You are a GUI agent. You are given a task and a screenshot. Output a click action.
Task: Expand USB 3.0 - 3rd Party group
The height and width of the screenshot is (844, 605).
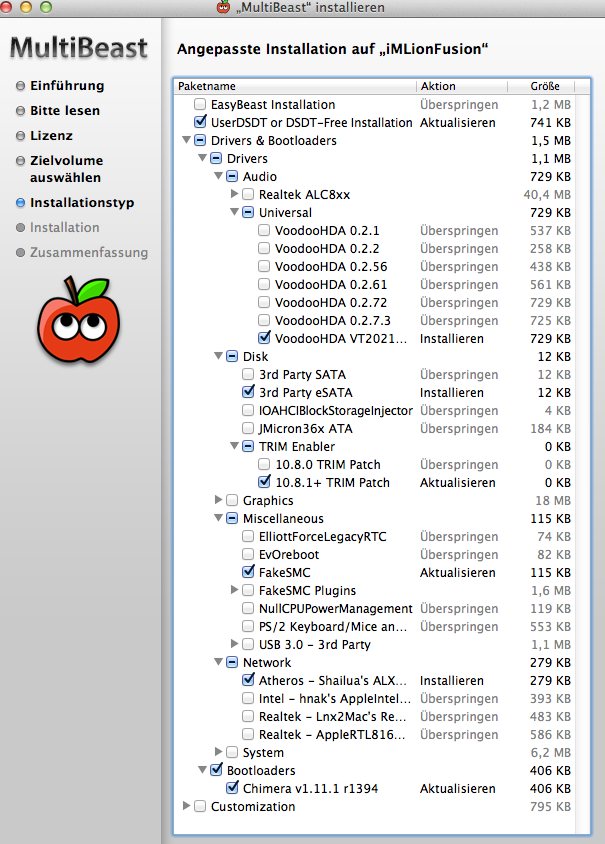[x=234, y=643]
